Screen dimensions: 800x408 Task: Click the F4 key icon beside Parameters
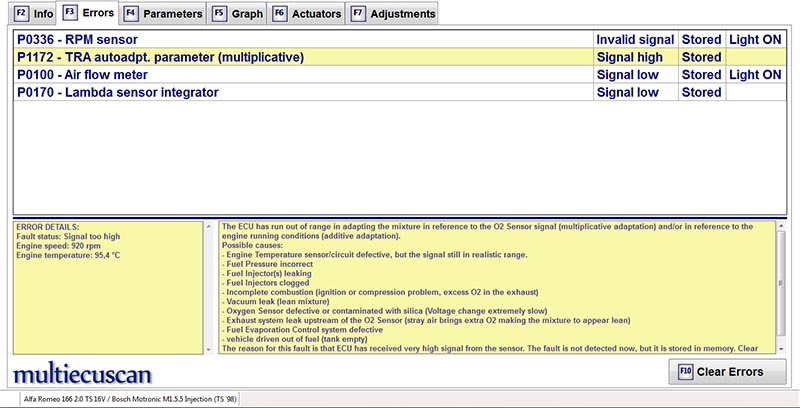pos(130,14)
